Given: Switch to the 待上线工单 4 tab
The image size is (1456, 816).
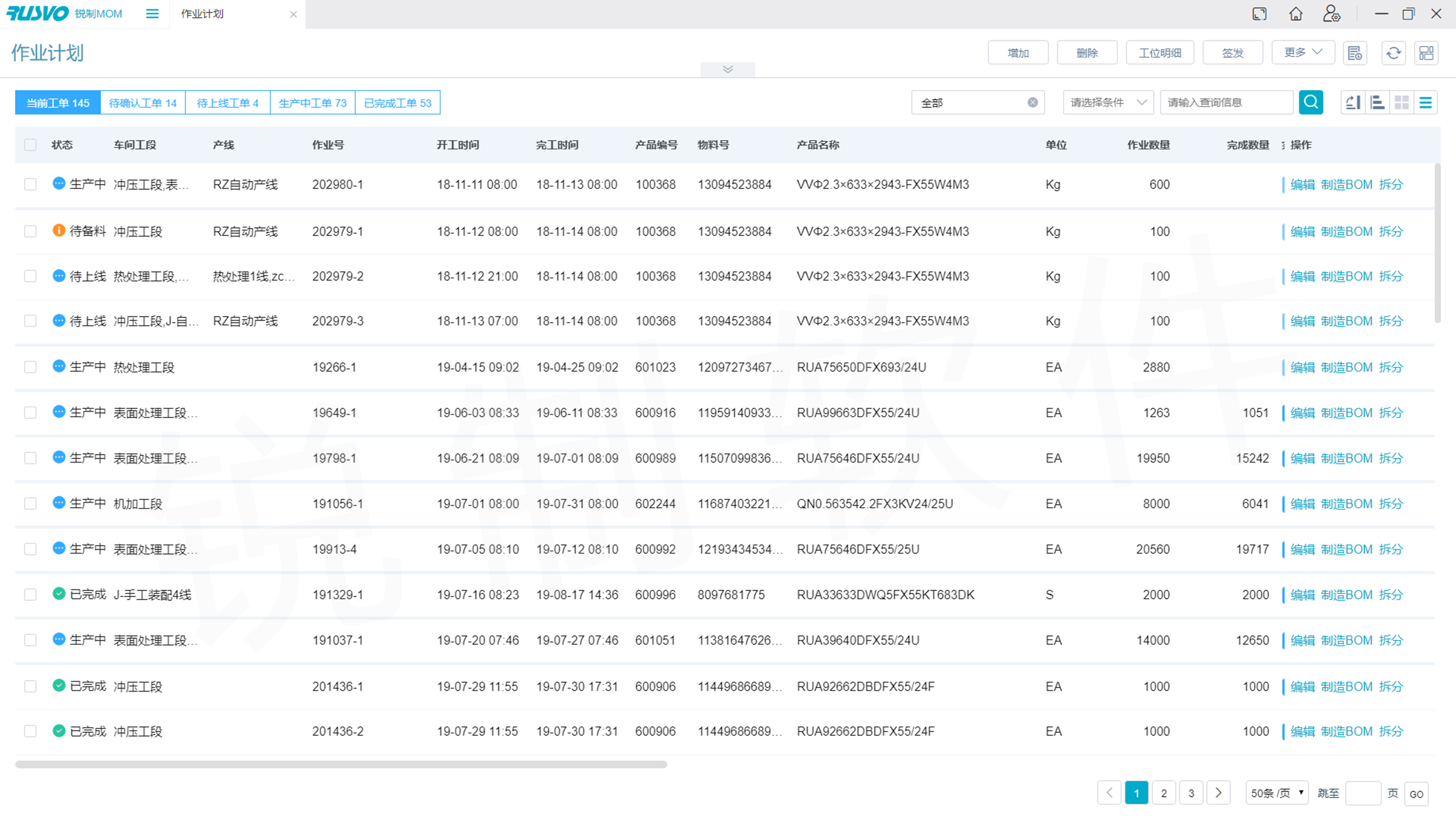Looking at the screenshot, I should (x=227, y=102).
